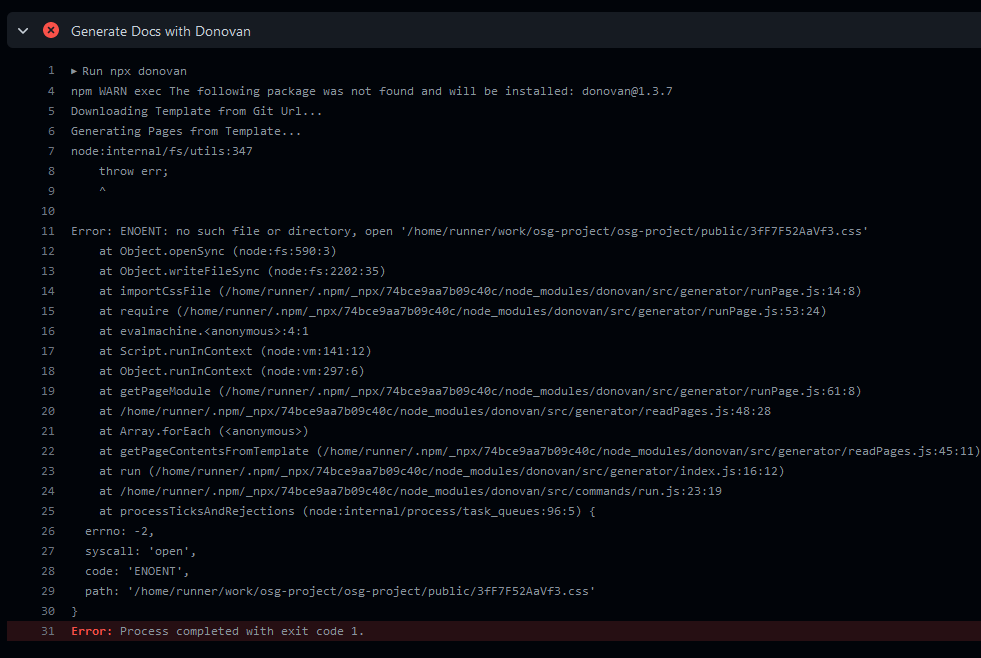This screenshot has width=981, height=658.
Task: Click the errno: -2 line
Action: (x=119, y=532)
